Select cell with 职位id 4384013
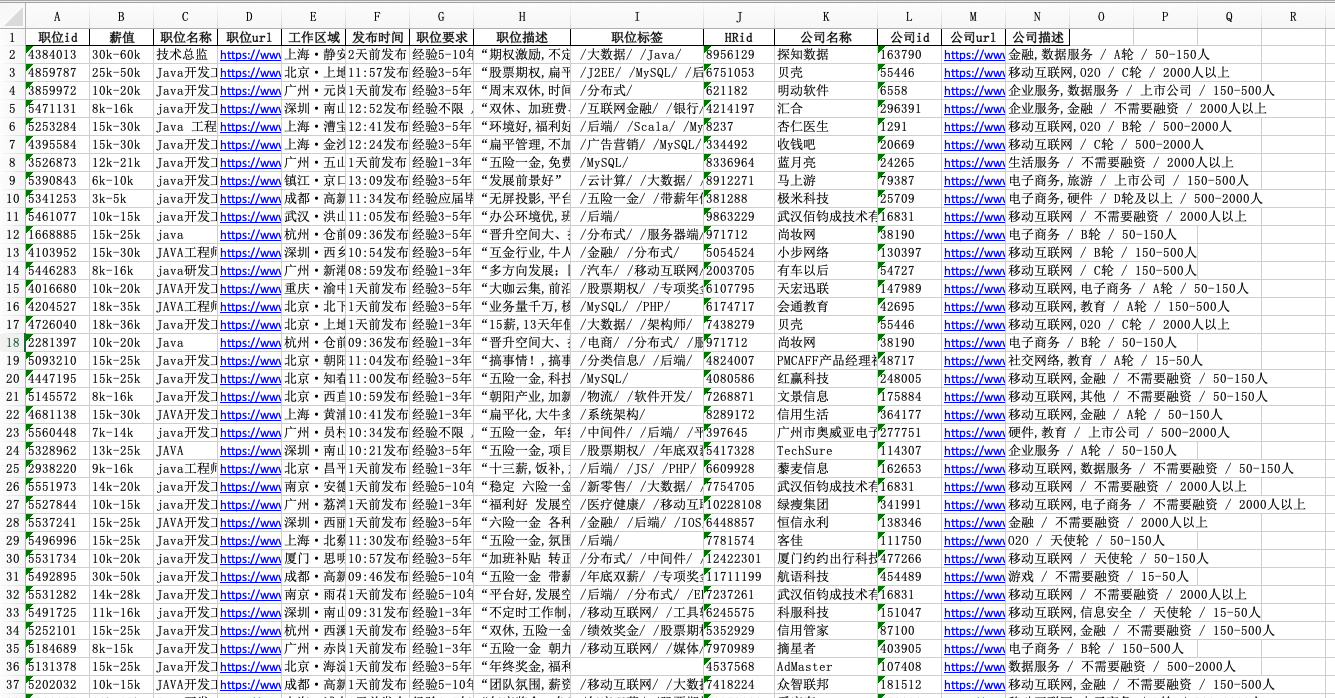 (x=57, y=55)
